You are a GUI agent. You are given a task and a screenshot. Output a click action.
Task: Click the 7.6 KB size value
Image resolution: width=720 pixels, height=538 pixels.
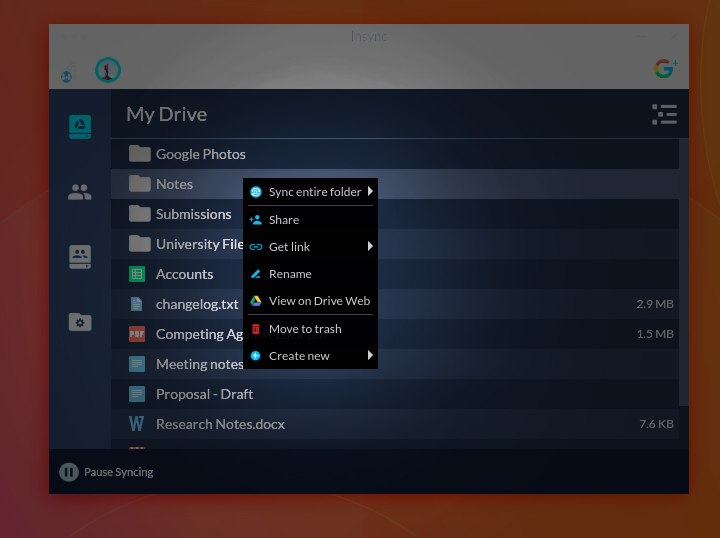coord(656,424)
